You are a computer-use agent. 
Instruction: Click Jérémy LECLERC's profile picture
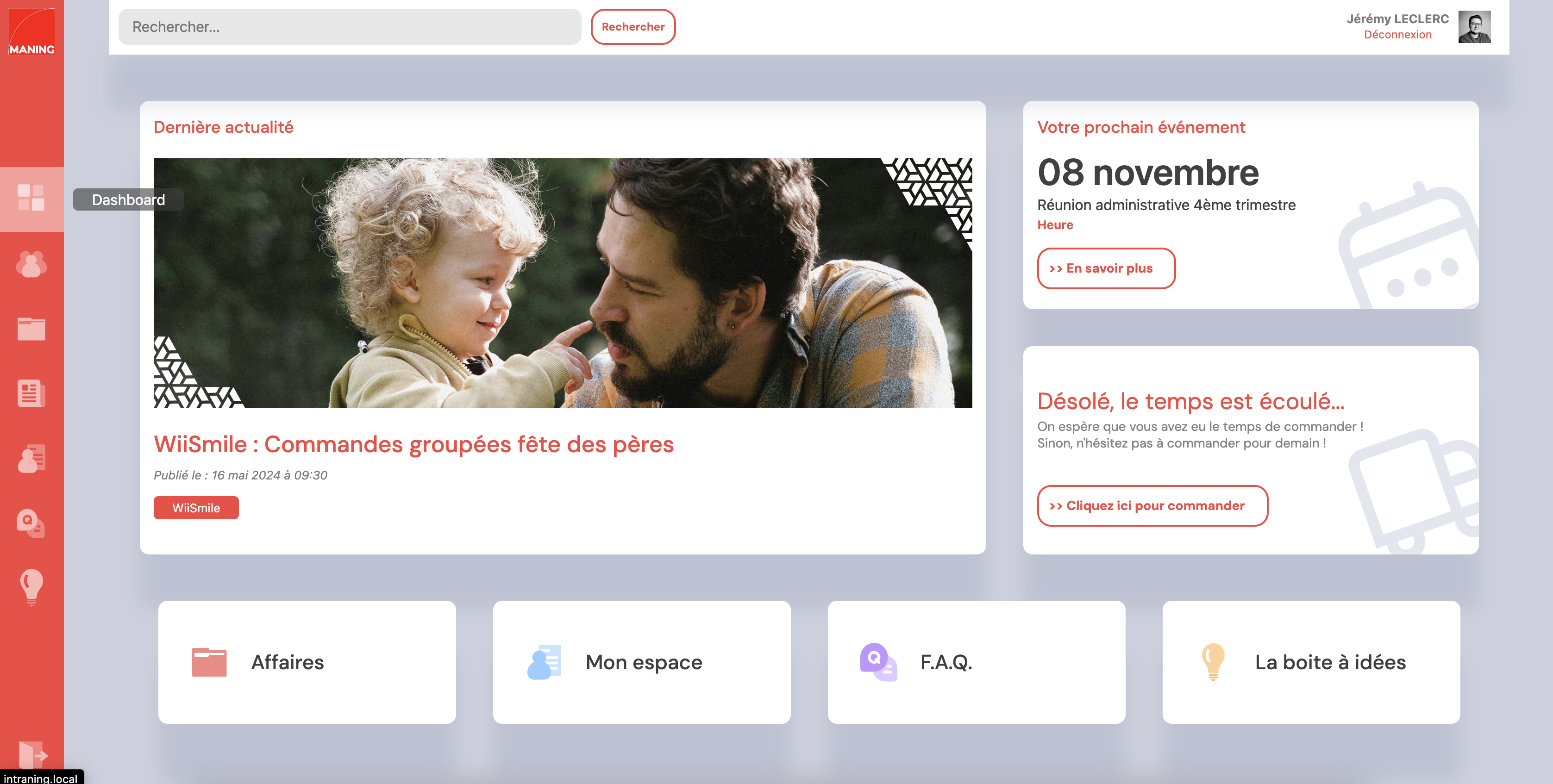click(x=1474, y=27)
